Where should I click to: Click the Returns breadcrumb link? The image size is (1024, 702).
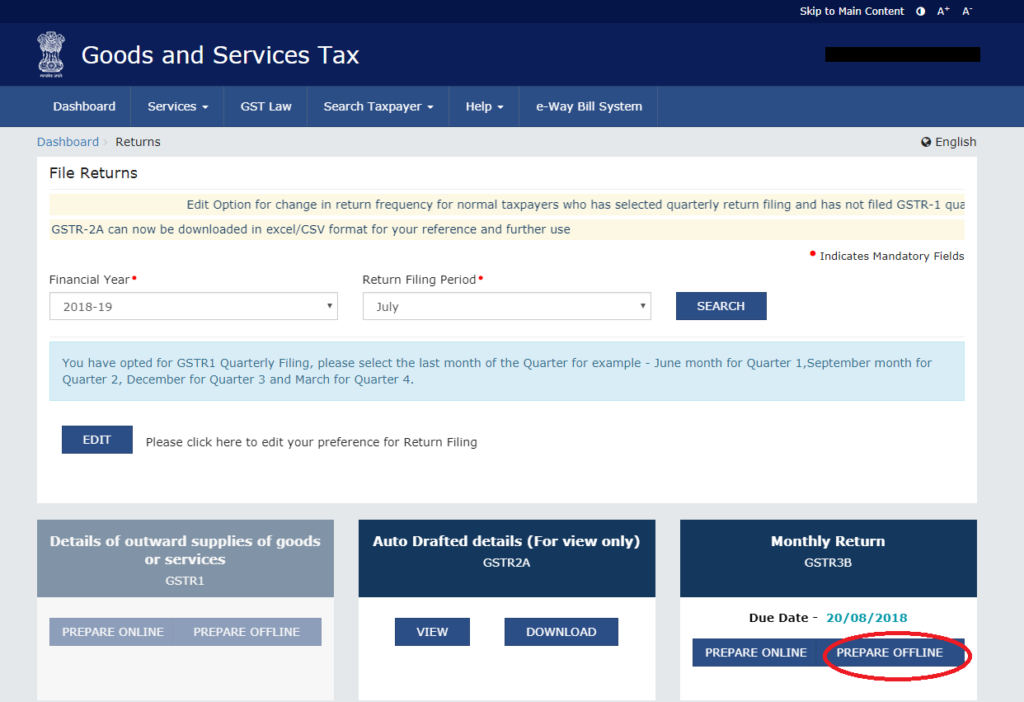[x=137, y=141]
